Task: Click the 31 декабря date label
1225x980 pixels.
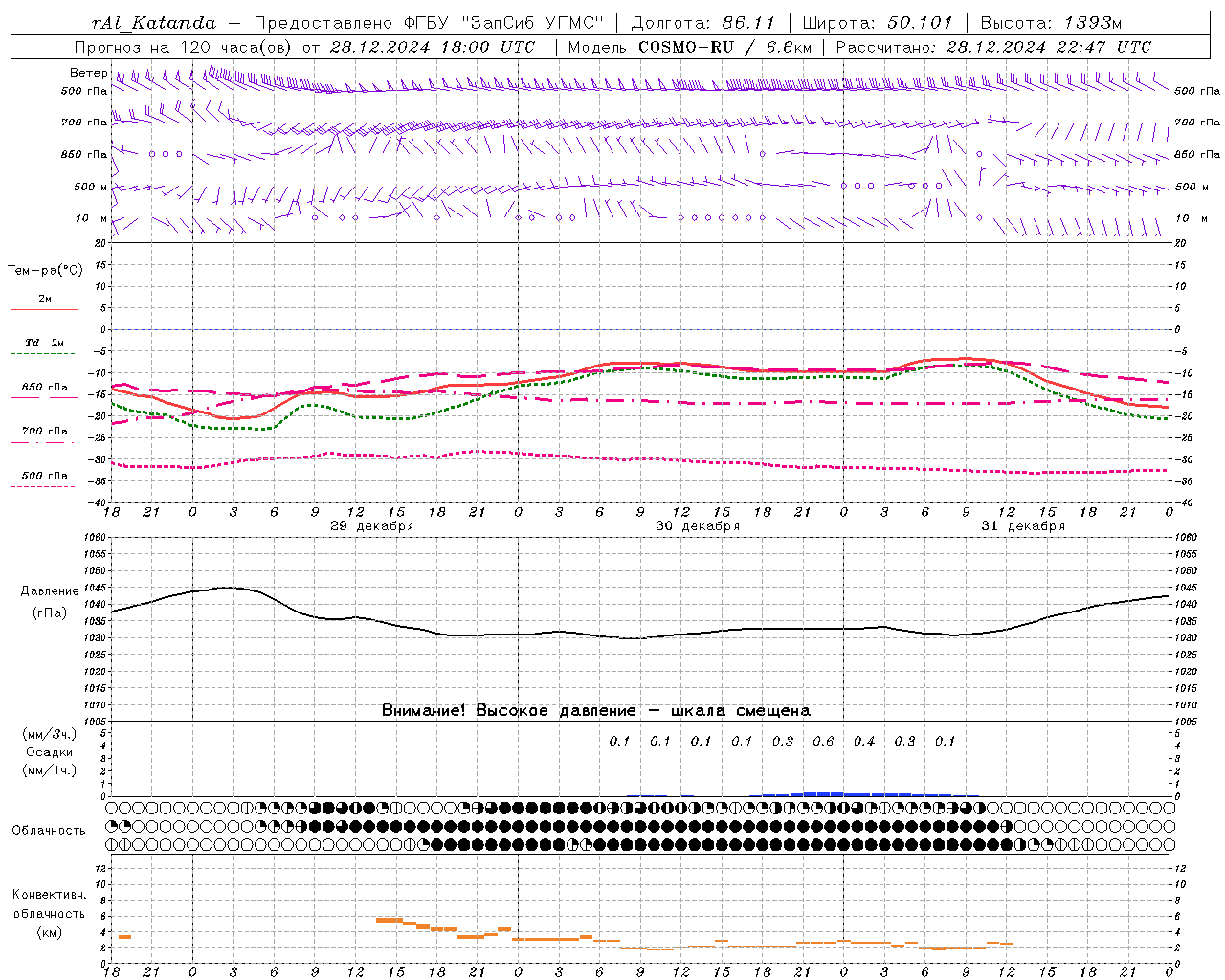Action: (1023, 526)
